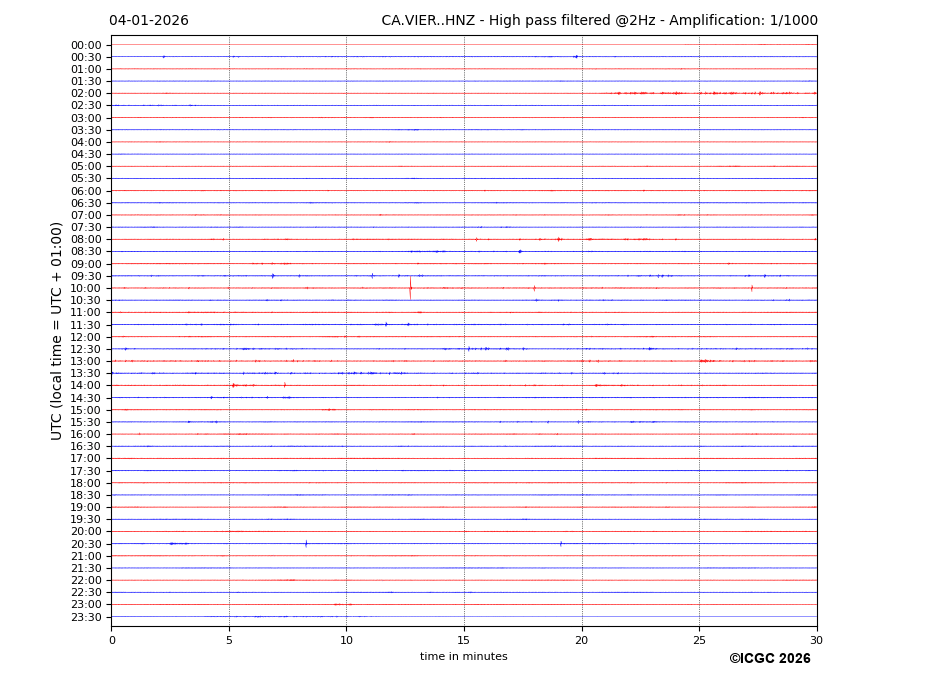Click the x-axis tick labeled 30

(x=816, y=640)
